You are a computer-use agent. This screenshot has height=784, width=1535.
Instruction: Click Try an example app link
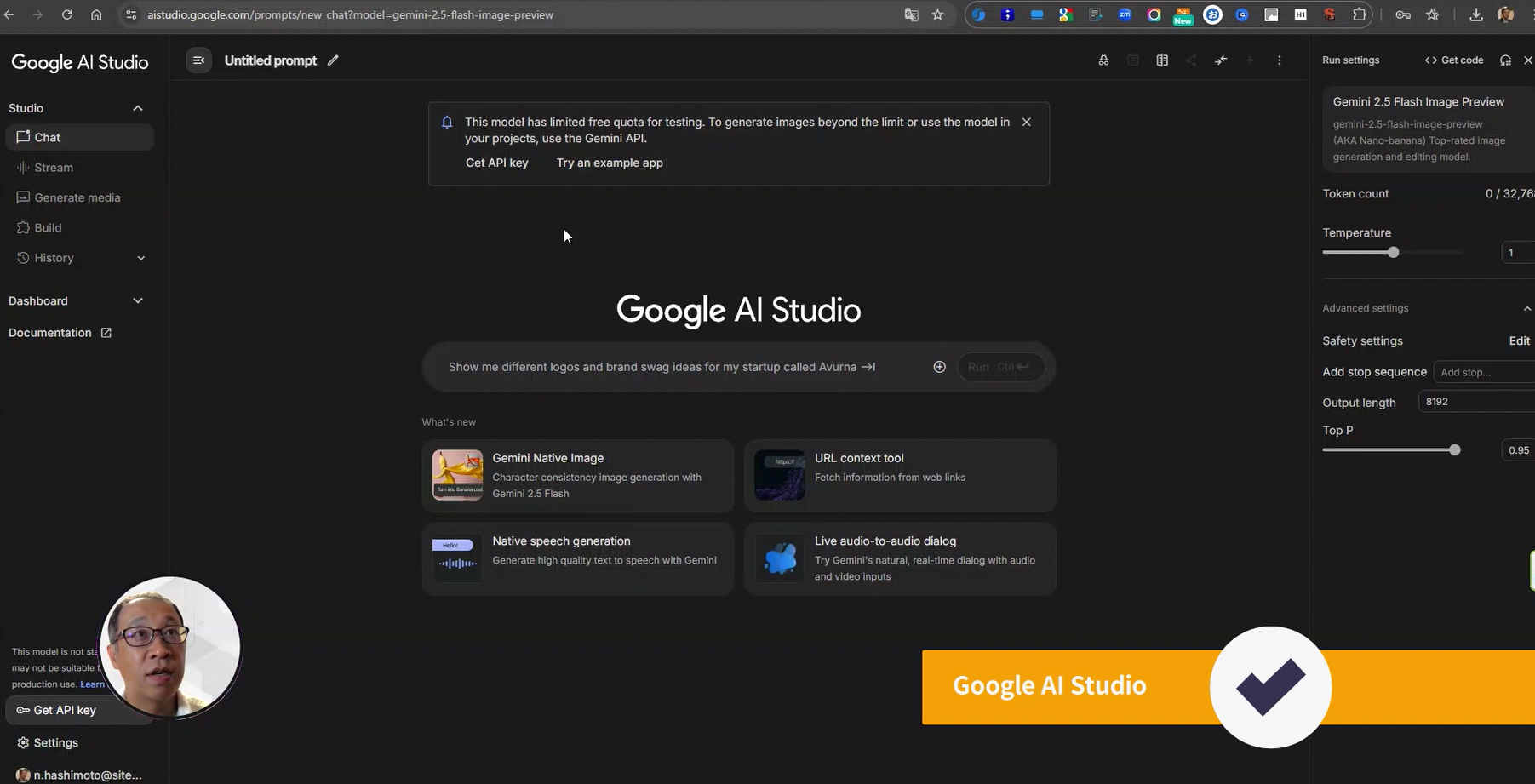(610, 163)
